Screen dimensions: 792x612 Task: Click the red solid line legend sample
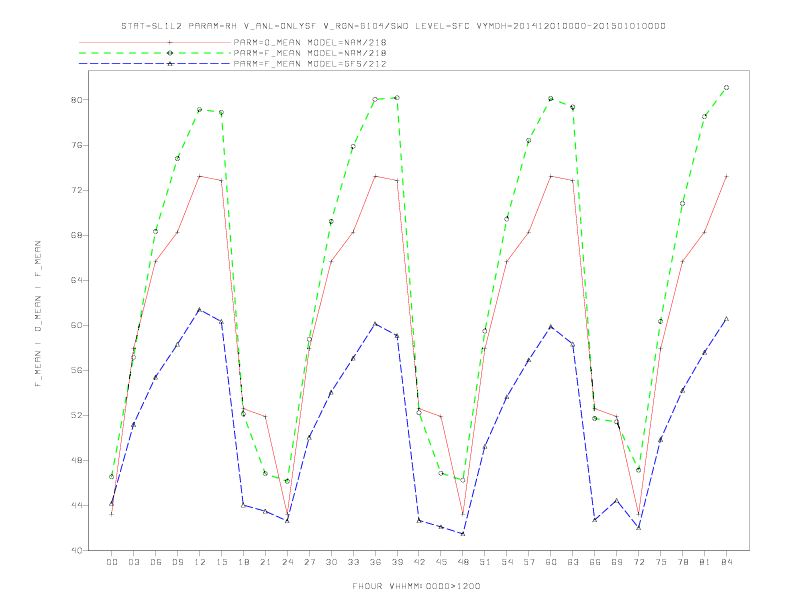pyautogui.click(x=155, y=42)
